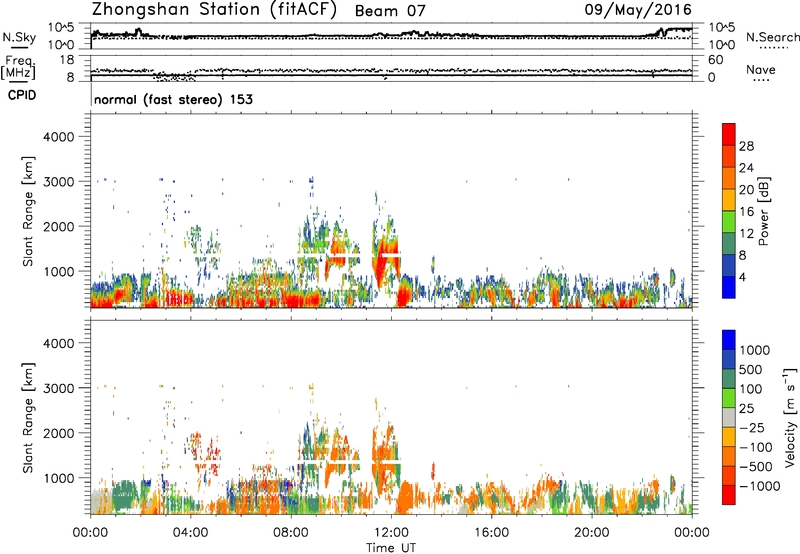Select the Power [dB] colorbar title

point(763,211)
